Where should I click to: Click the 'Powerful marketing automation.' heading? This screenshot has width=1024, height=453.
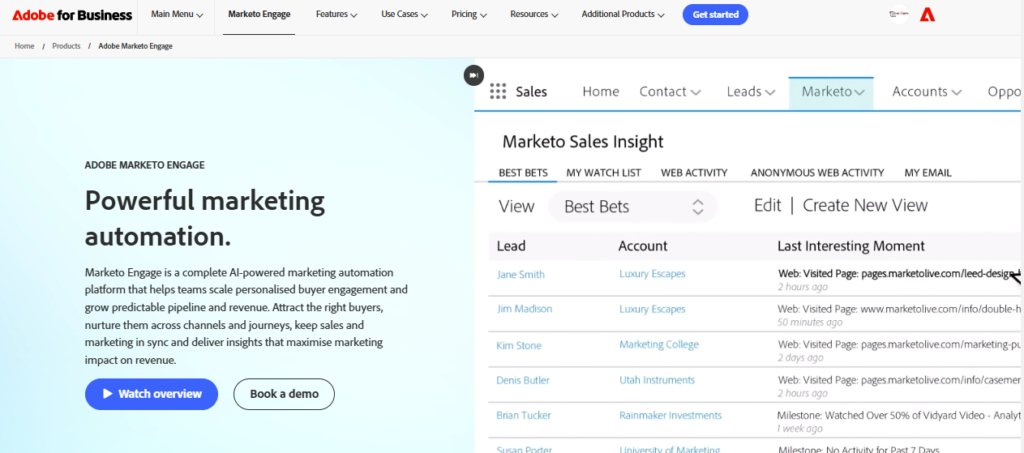pyautogui.click(x=205, y=218)
